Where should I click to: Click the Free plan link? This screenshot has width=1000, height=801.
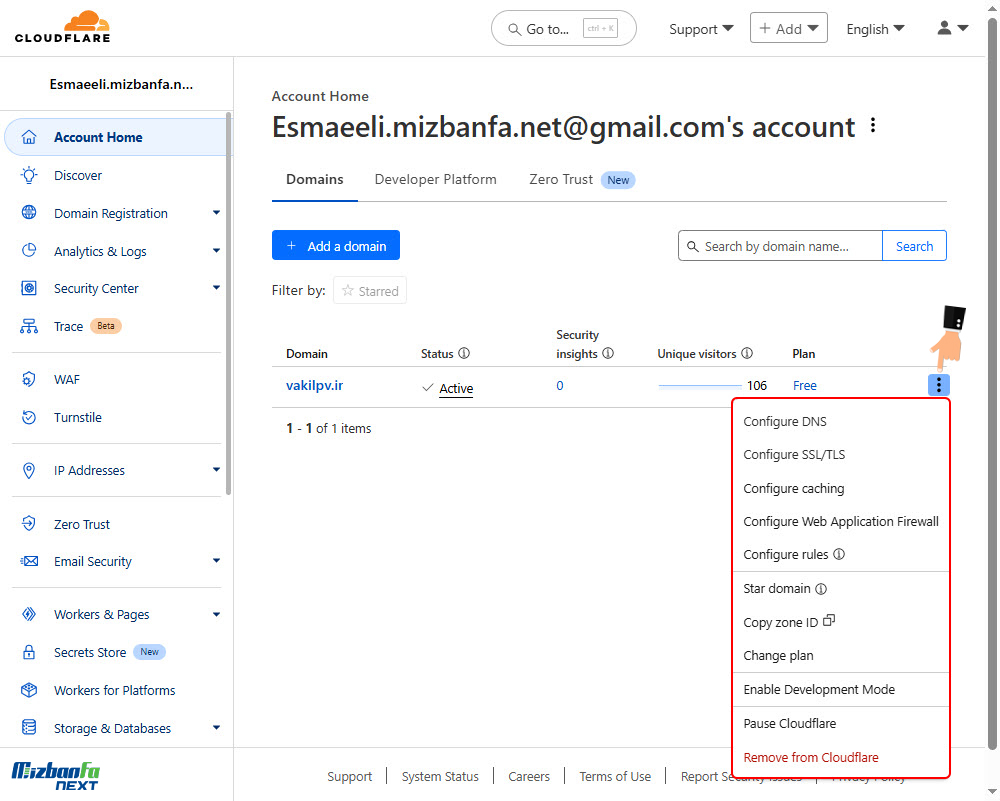click(x=805, y=385)
